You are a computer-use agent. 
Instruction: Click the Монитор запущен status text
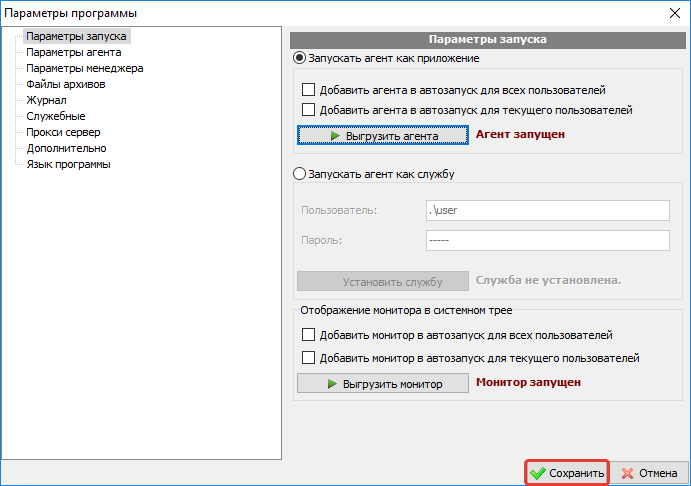tap(528, 382)
